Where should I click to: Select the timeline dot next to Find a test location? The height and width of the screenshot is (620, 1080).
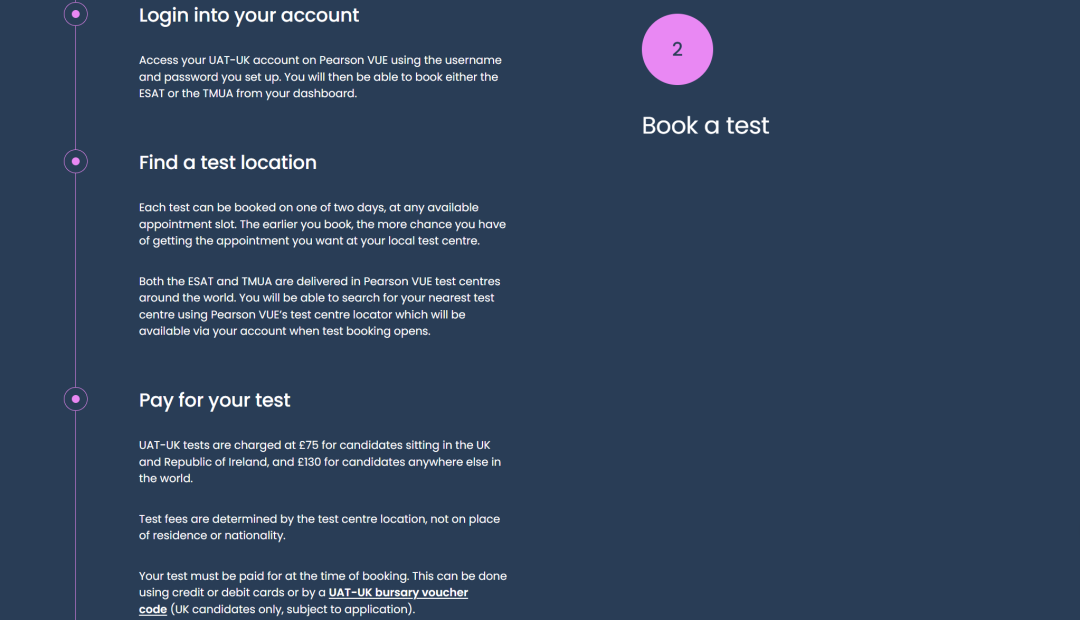(76, 161)
